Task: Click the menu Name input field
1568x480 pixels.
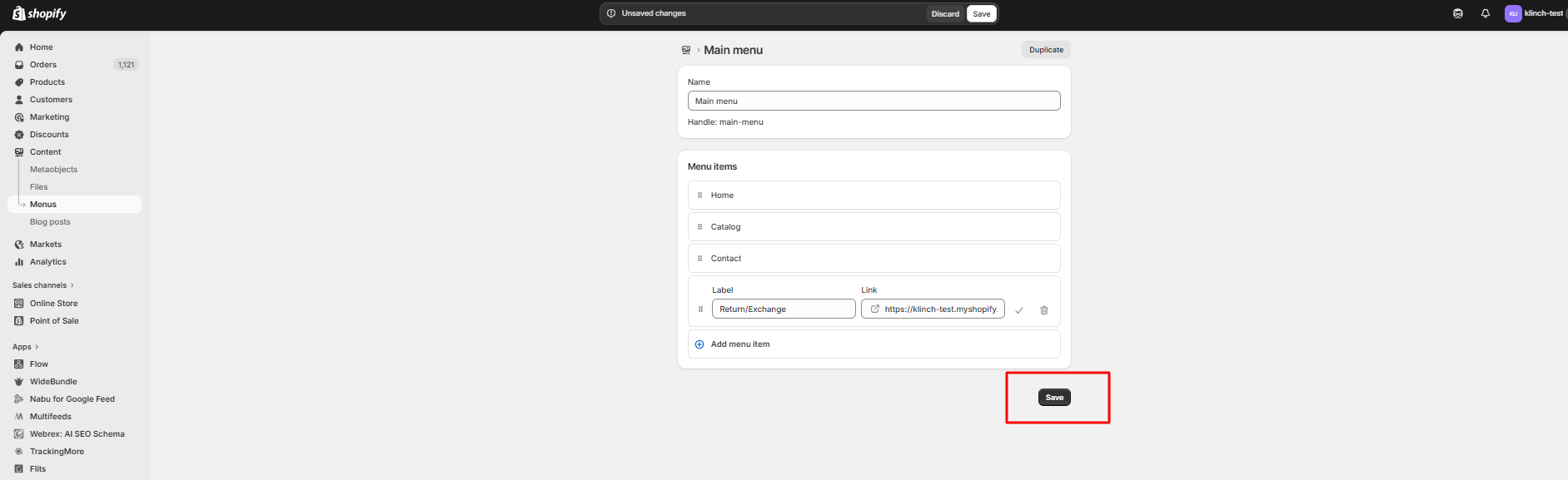Action: pyautogui.click(x=873, y=101)
